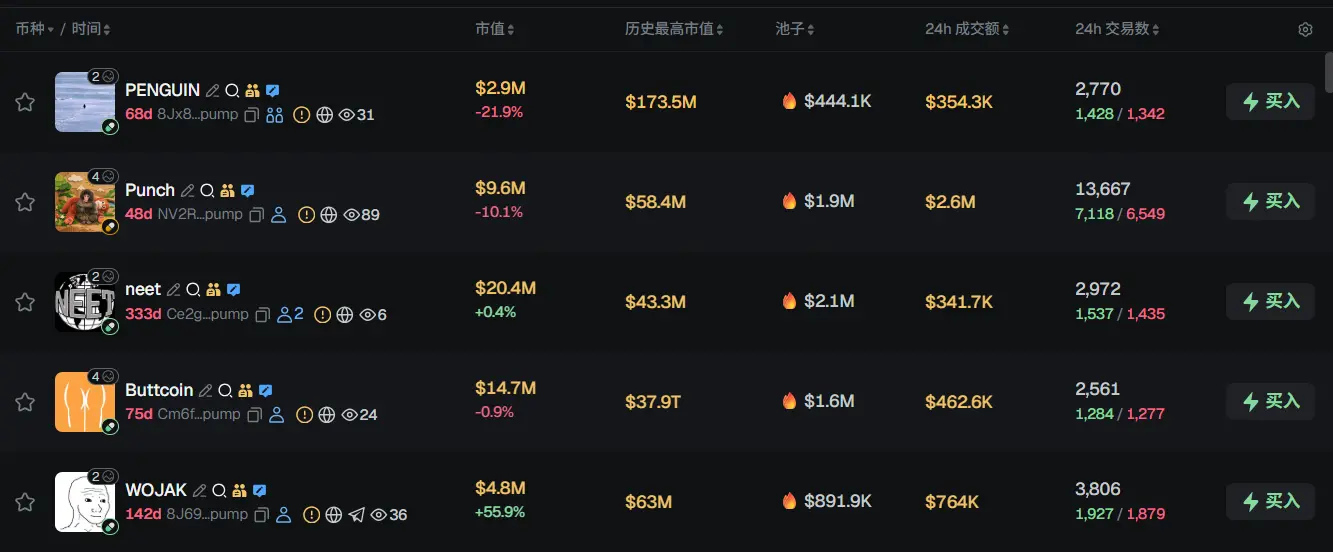Sort by 市值 column
The height and width of the screenshot is (552, 1333).
[x=495, y=29]
